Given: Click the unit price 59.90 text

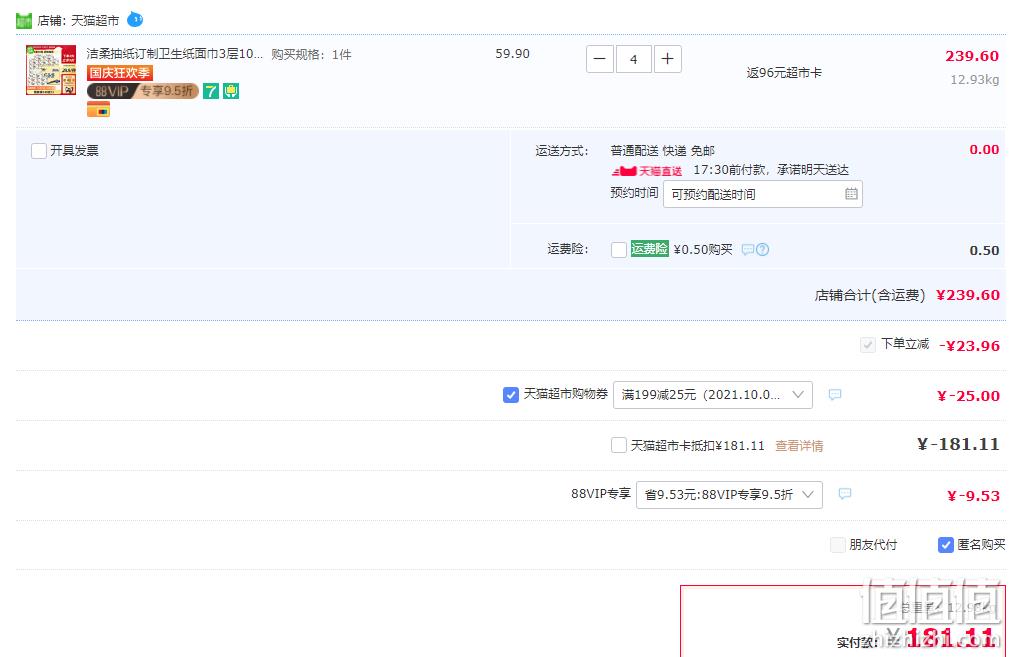Looking at the screenshot, I should (513, 54).
